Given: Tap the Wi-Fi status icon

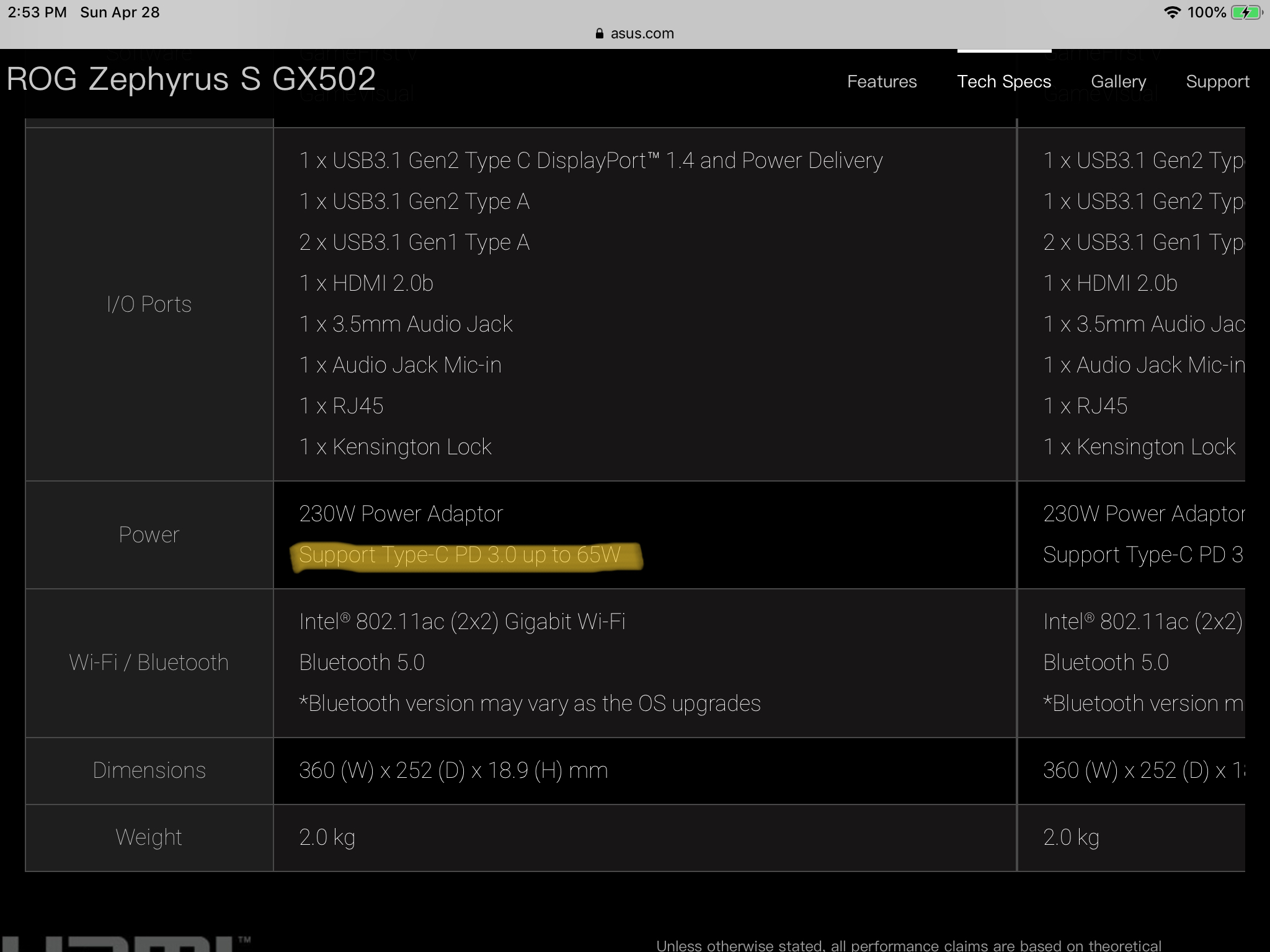Looking at the screenshot, I should click(x=1172, y=12).
